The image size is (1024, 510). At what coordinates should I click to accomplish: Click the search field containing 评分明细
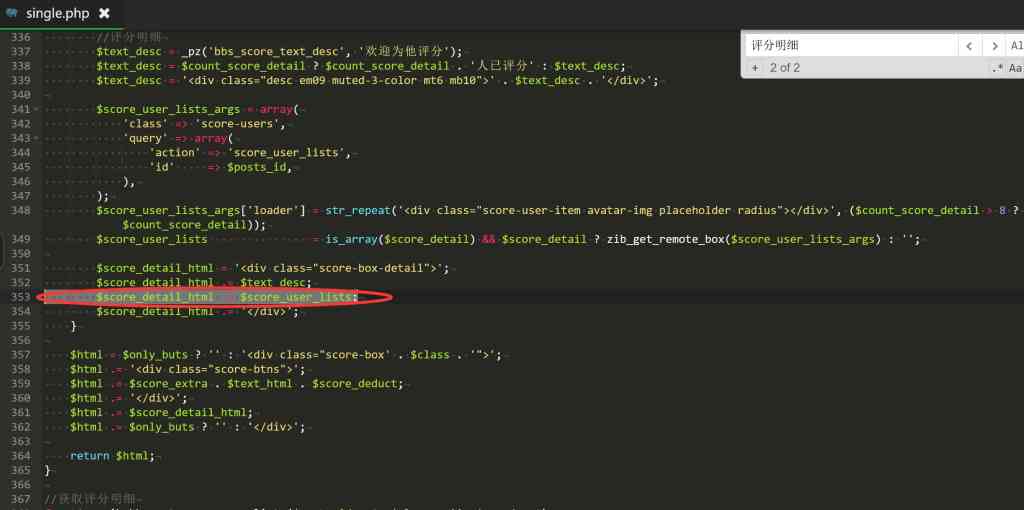[850, 46]
